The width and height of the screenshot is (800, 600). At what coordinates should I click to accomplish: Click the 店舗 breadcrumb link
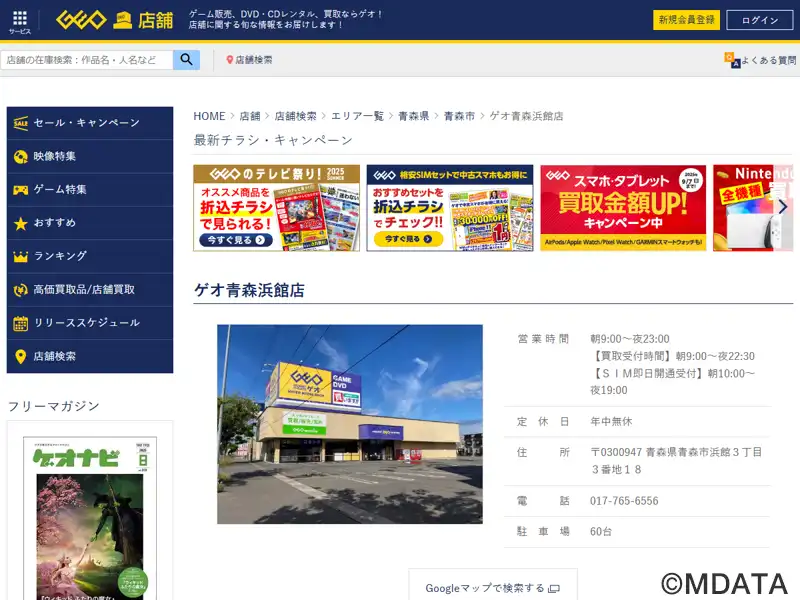(x=250, y=116)
